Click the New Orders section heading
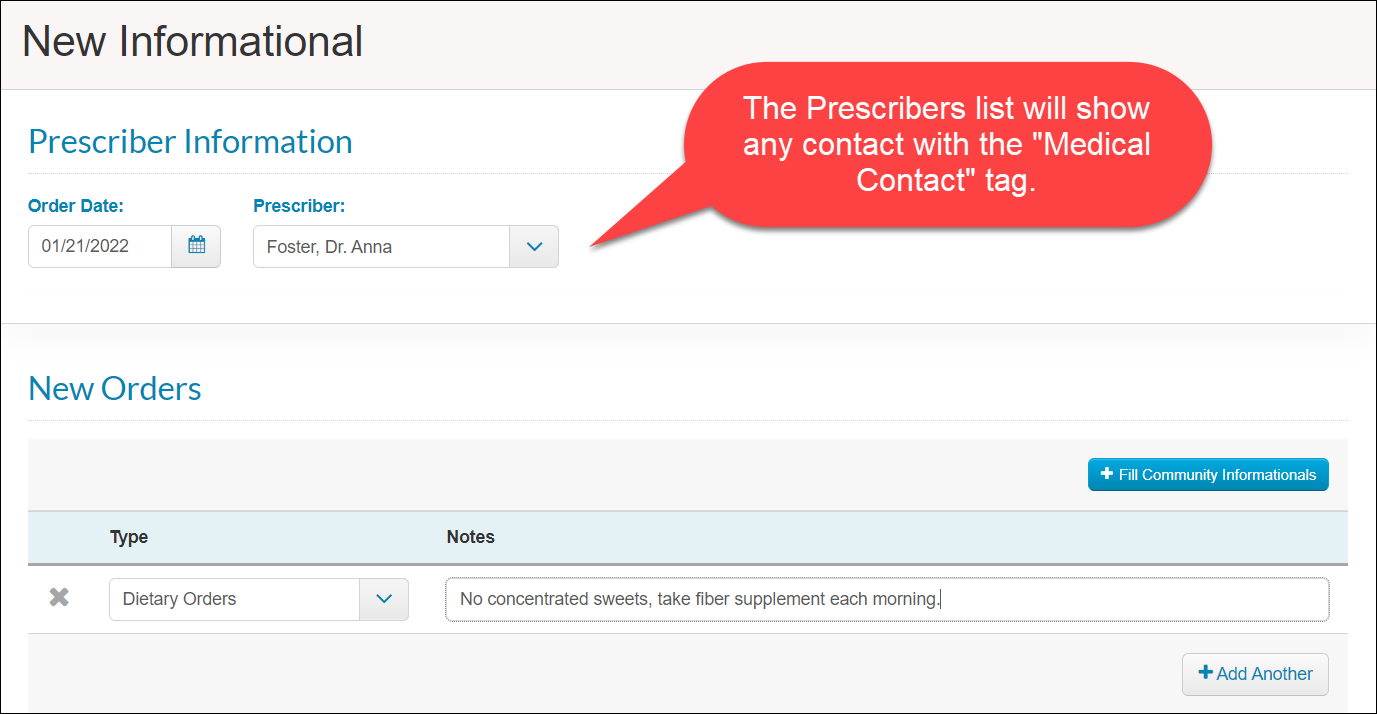 (115, 388)
